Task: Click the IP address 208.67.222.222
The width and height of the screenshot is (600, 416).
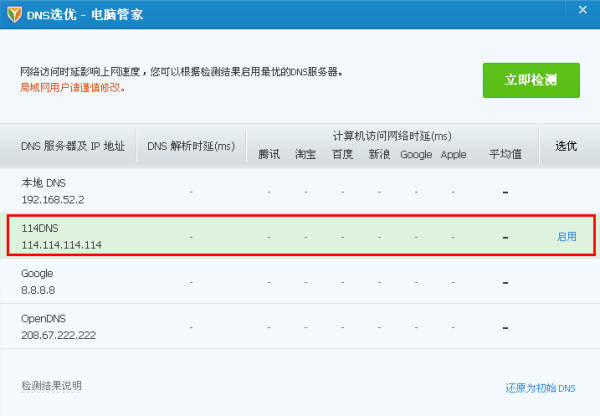Action: click(x=59, y=335)
